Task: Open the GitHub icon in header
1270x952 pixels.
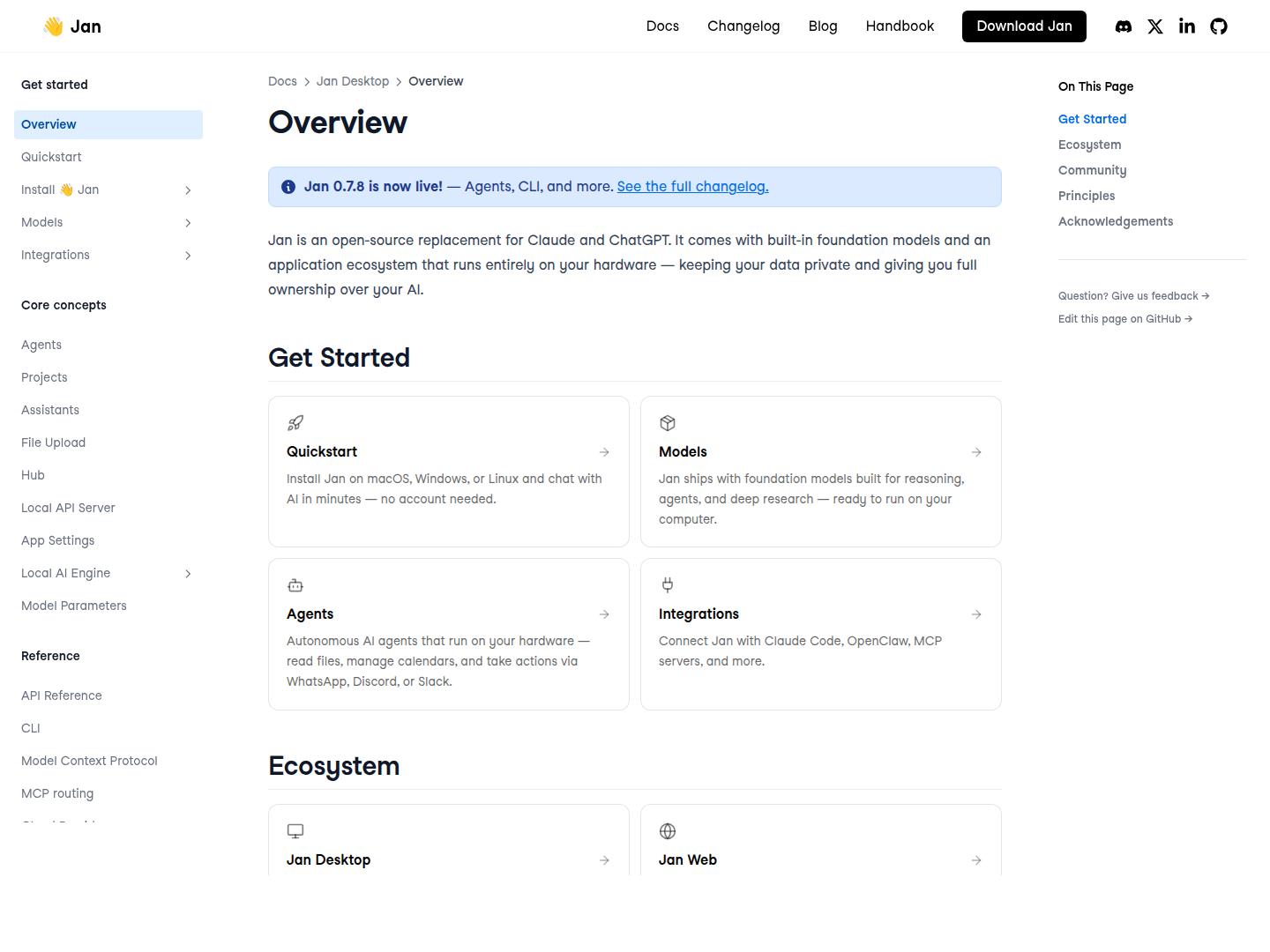Action: coord(1219,26)
